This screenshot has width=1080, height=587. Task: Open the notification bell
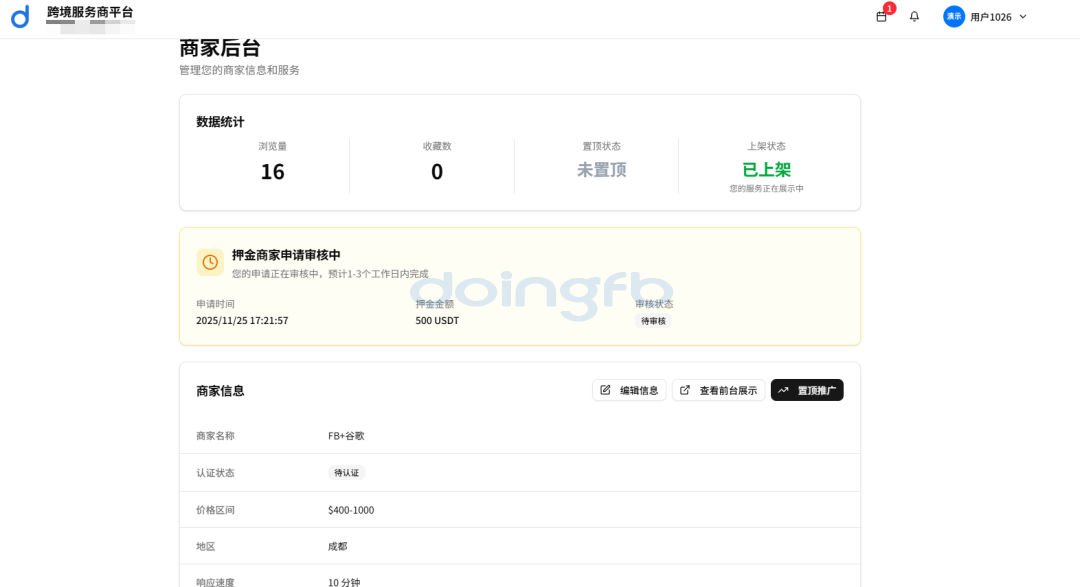click(x=914, y=16)
